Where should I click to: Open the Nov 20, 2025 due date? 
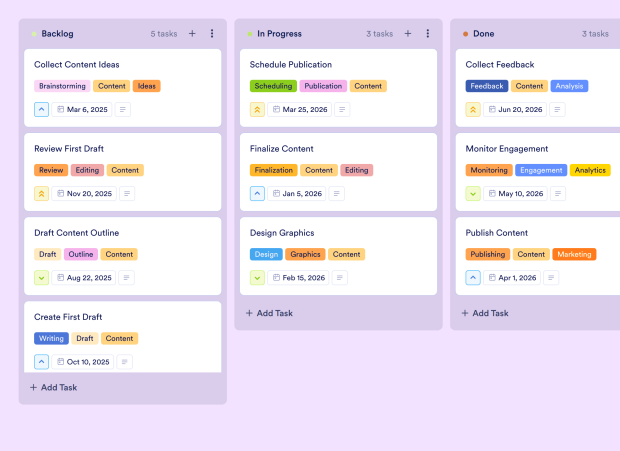point(83,194)
